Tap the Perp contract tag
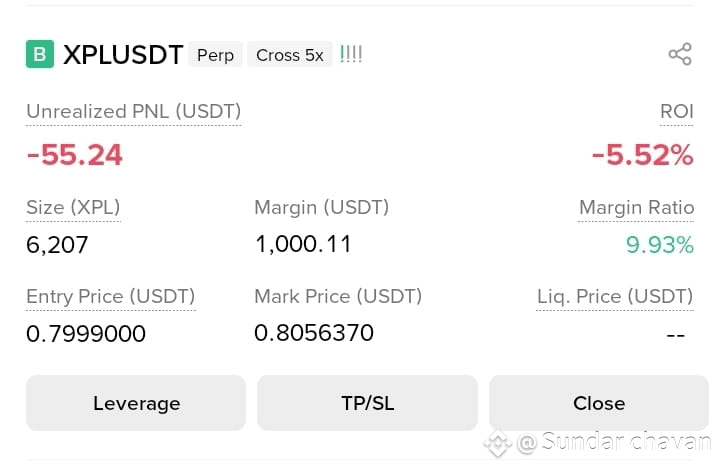Viewport: 720px width, 469px height. click(215, 55)
